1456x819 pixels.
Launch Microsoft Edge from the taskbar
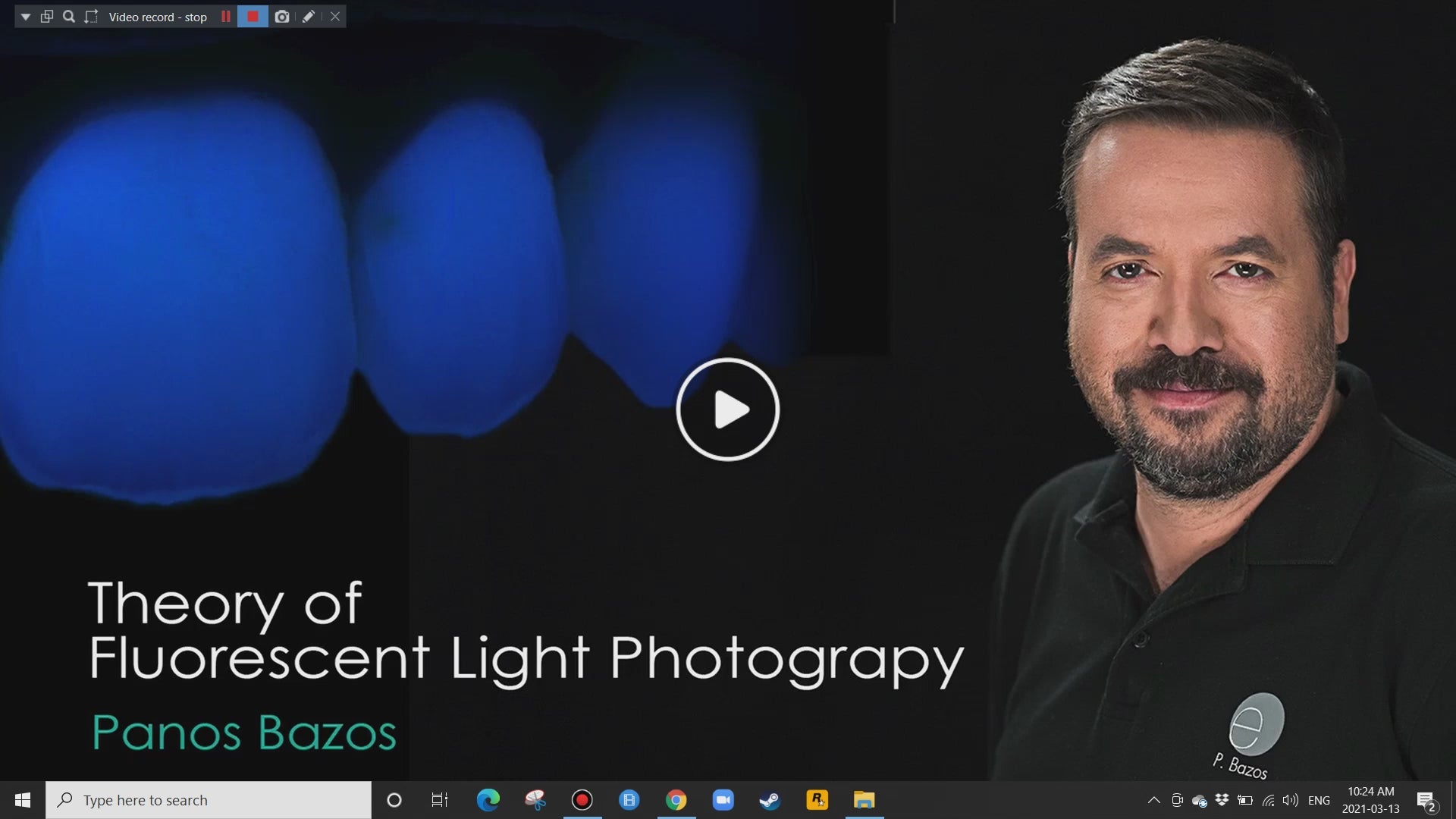(x=488, y=800)
